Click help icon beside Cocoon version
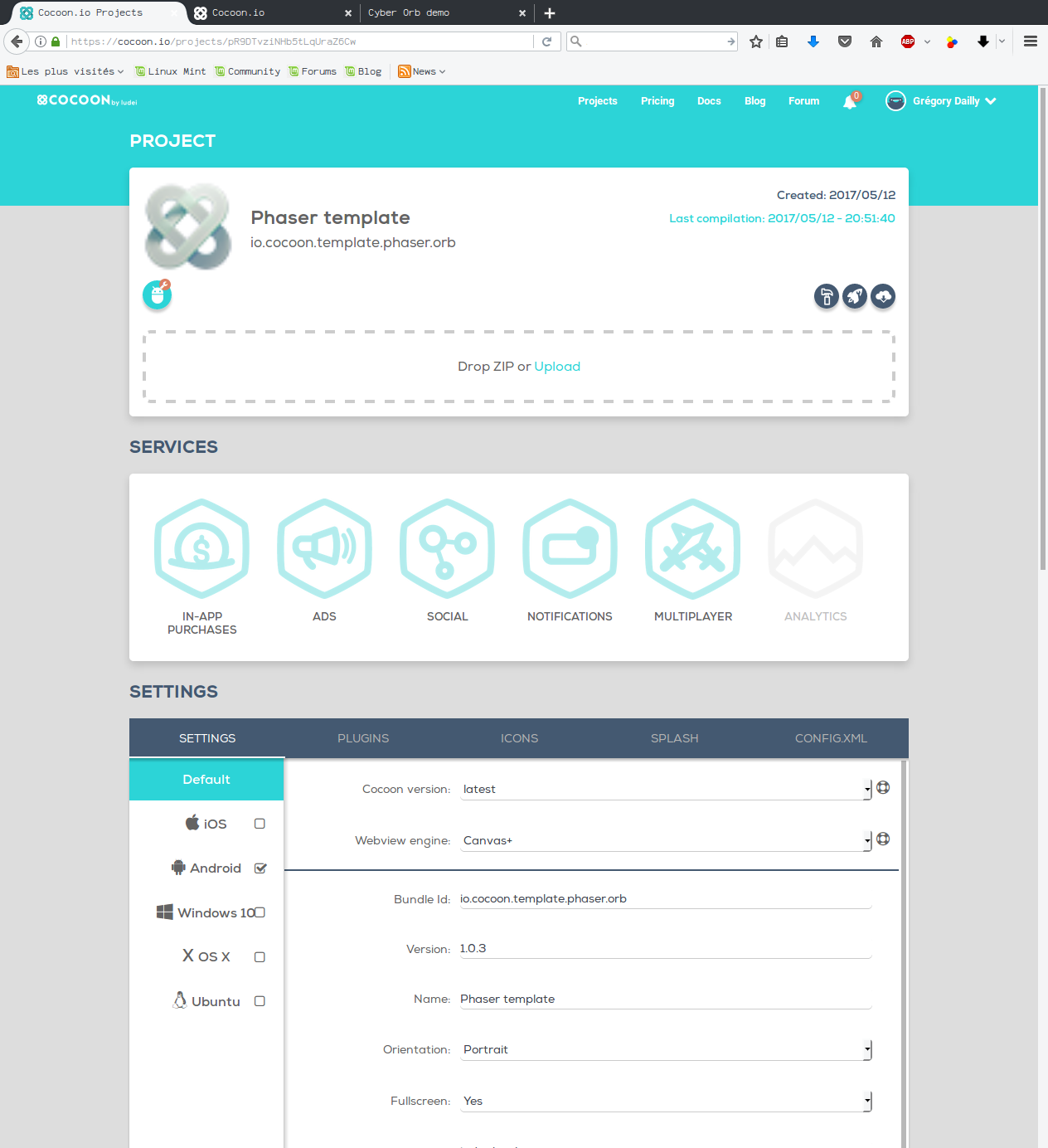The image size is (1048, 1148). (883, 787)
